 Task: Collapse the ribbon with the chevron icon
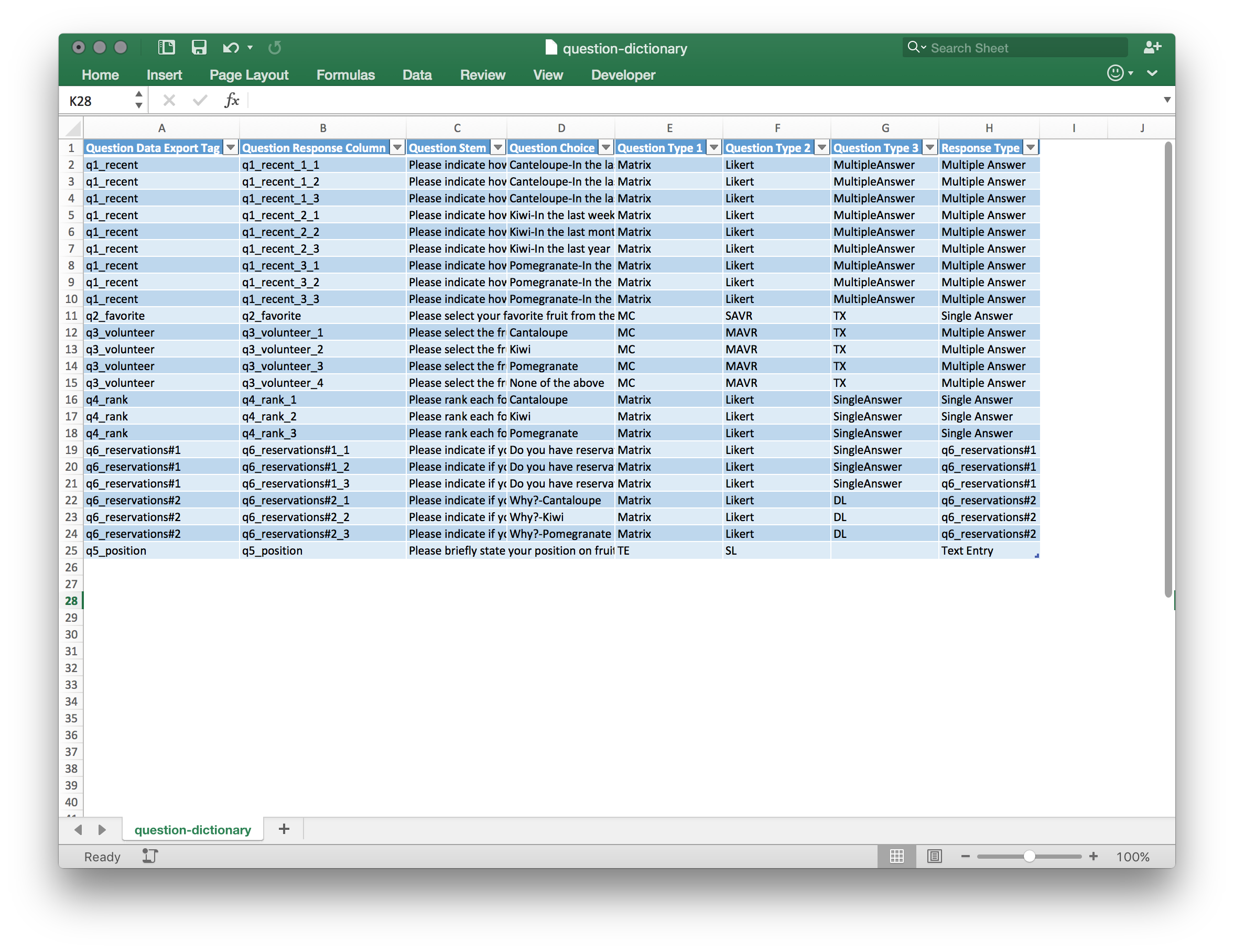coord(1152,73)
